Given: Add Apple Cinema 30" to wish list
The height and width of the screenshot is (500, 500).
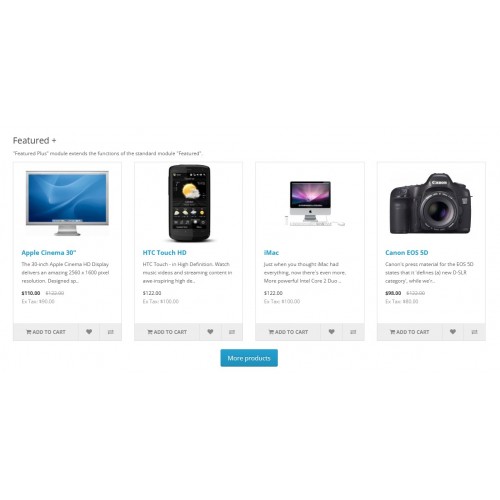Looking at the screenshot, I should (89, 332).
